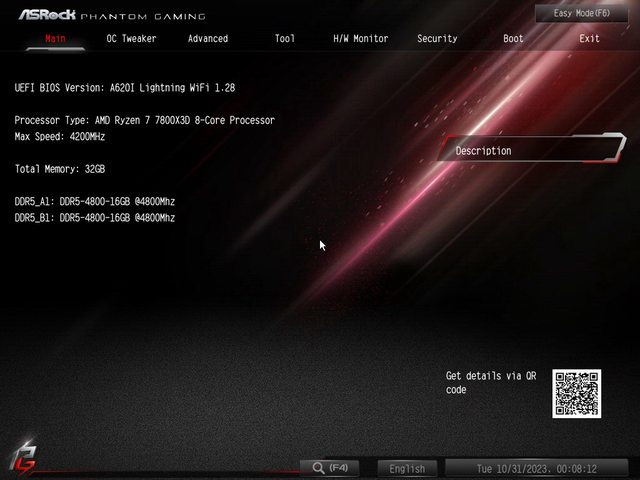The image size is (640, 480).
Task: Click the UEFI BIOS Version line
Action: click(x=124, y=89)
